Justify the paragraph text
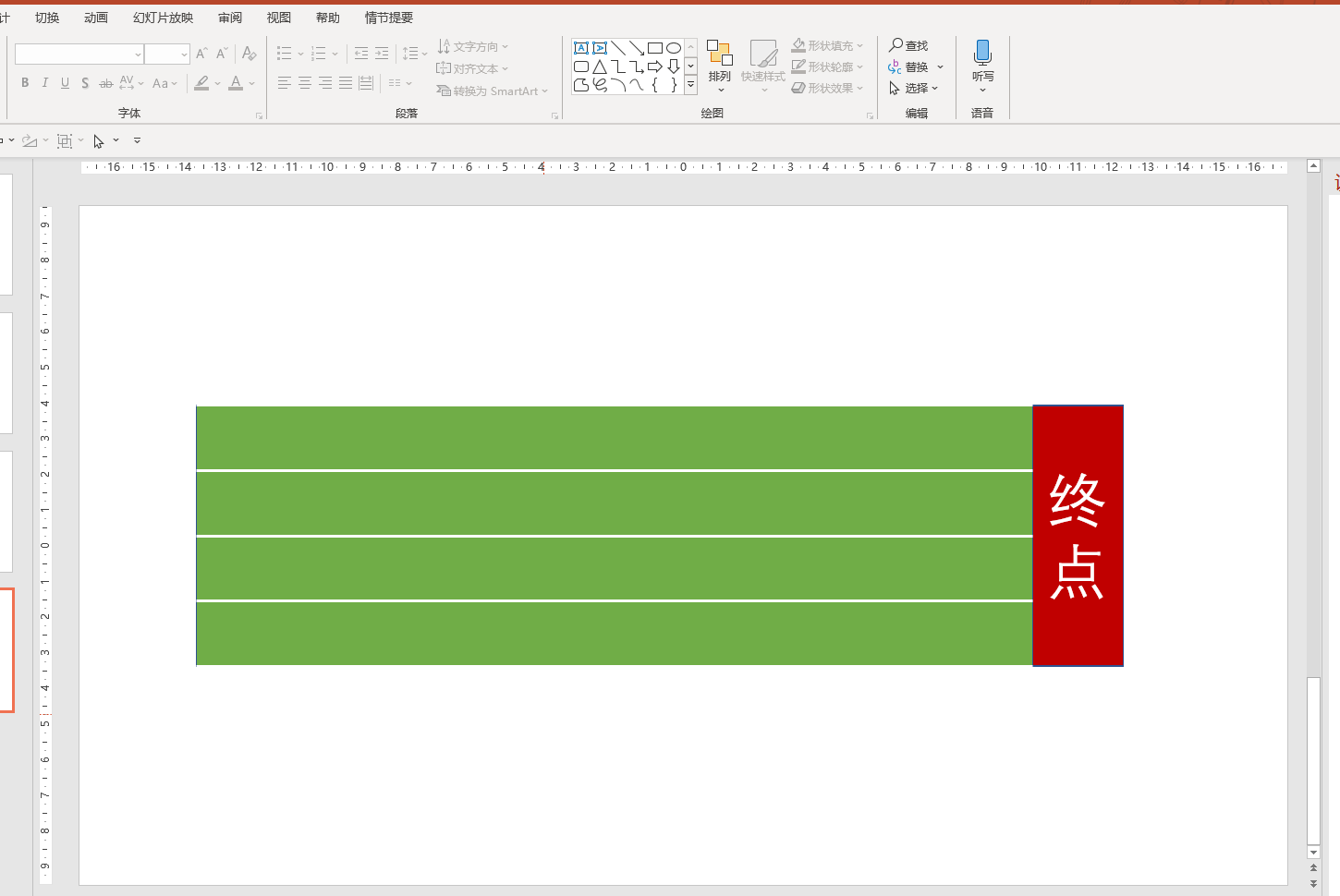This screenshot has height=896, width=1340. point(346,83)
